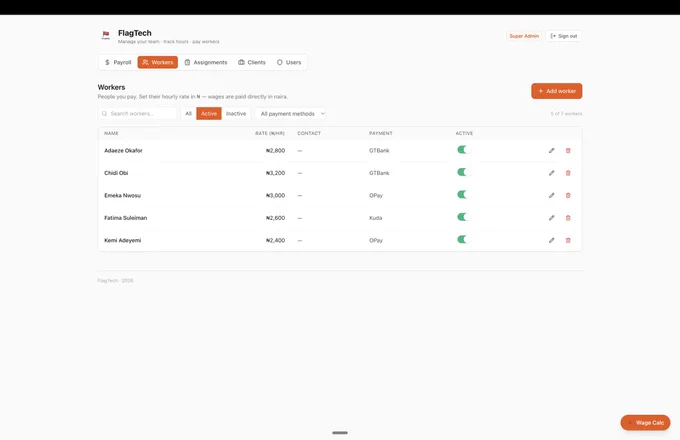680x440 pixels.
Task: Open the All payment methods dropdown
Action: click(x=291, y=114)
